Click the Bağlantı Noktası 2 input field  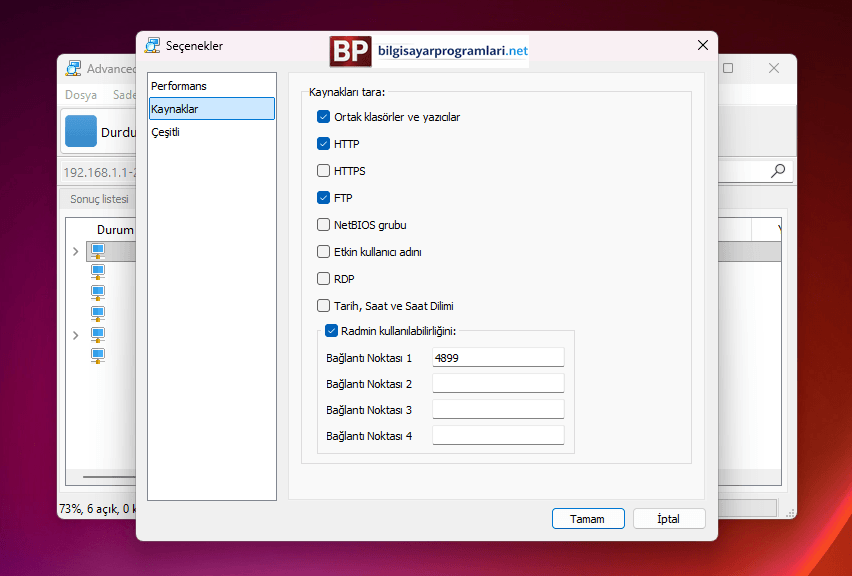pyautogui.click(x=498, y=384)
